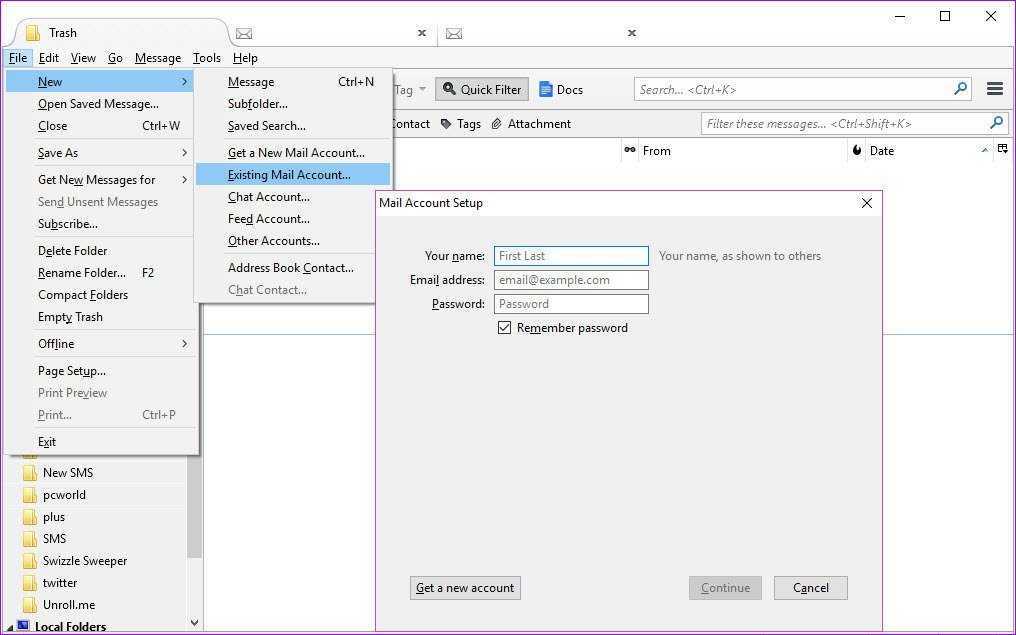Click the thread glasses column header icon
This screenshot has height=635, width=1016.
point(630,151)
